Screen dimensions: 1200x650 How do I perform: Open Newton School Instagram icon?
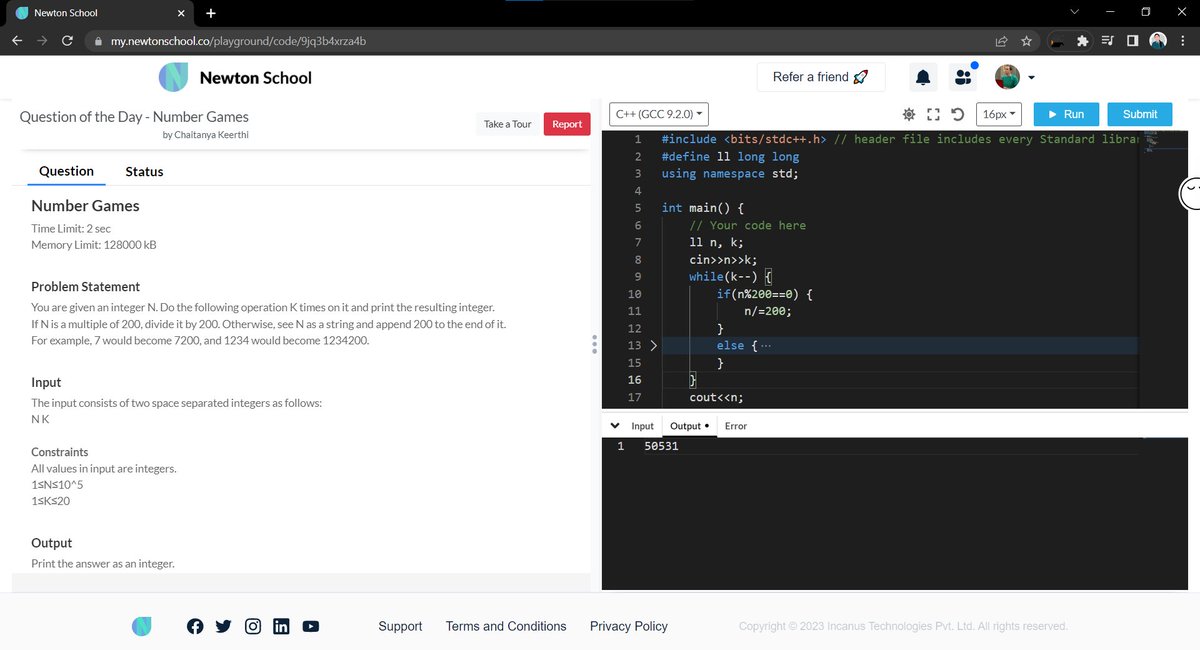coord(253,626)
